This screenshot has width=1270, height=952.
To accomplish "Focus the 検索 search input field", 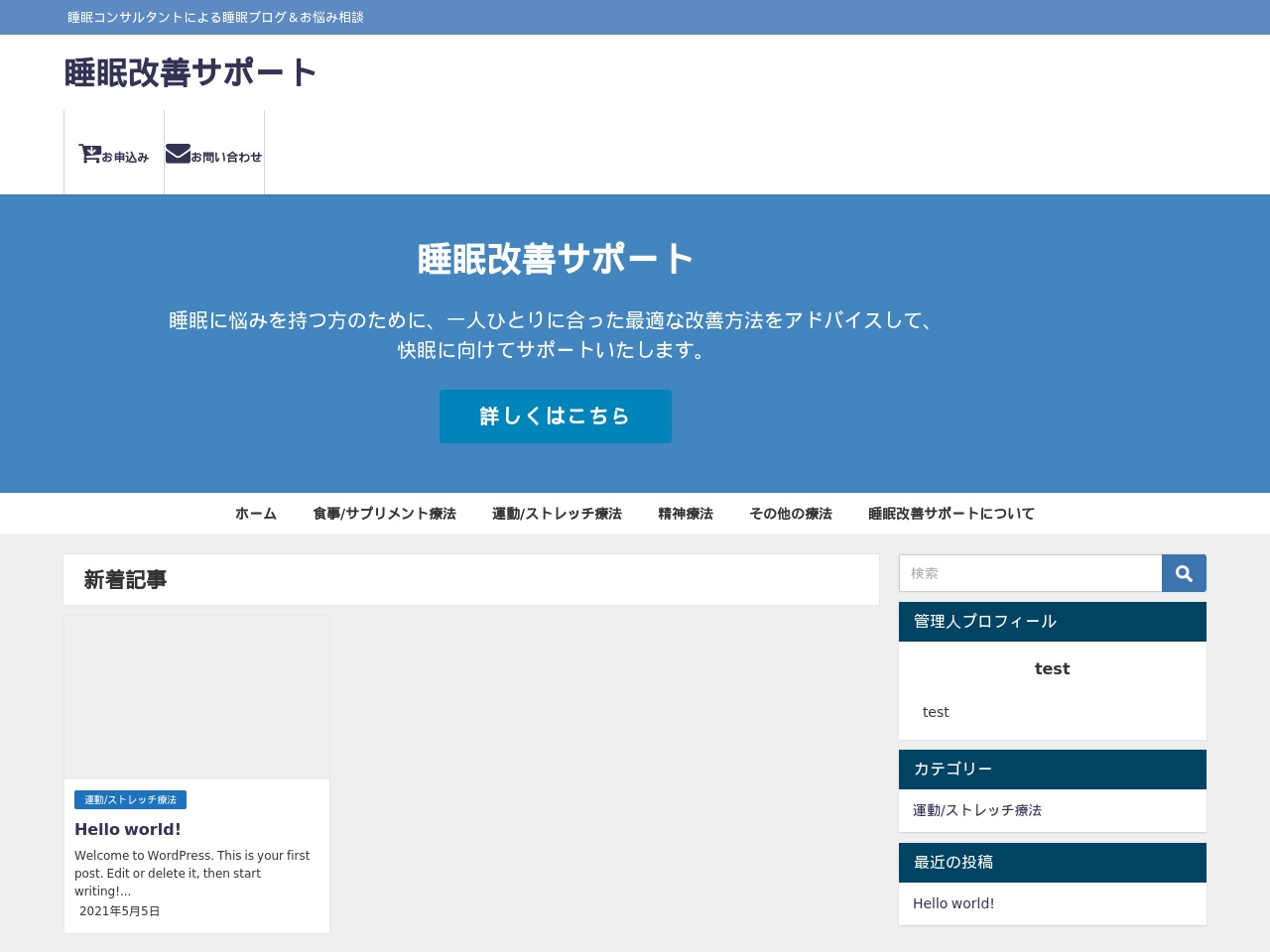I will click(1031, 573).
